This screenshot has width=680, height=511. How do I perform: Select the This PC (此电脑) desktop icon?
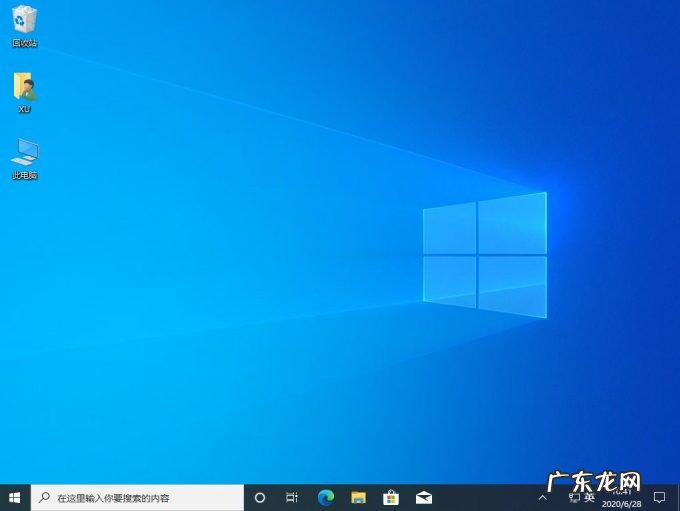tap(25, 155)
